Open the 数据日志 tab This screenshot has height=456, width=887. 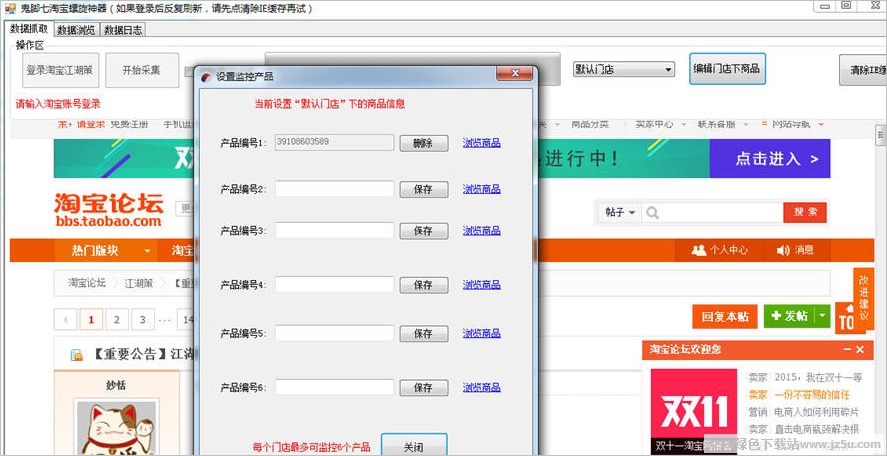123,30
